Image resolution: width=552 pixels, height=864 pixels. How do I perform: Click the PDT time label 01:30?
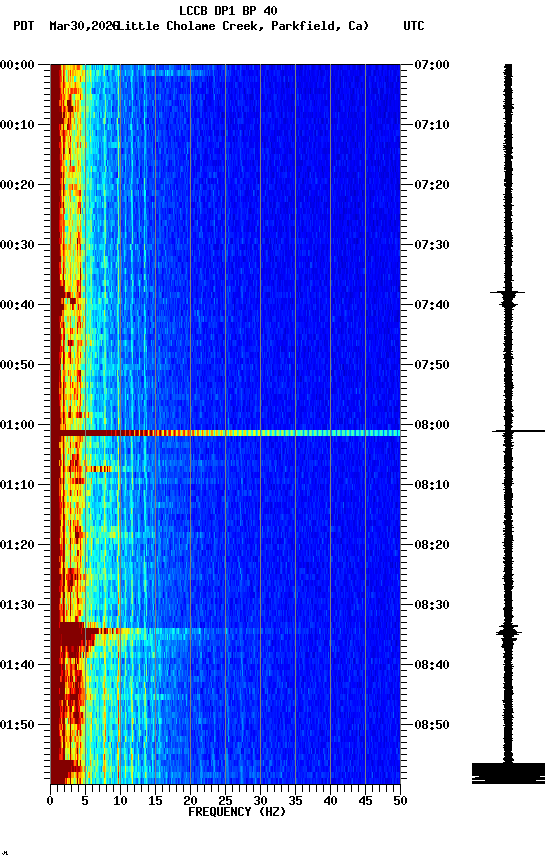click(17, 605)
